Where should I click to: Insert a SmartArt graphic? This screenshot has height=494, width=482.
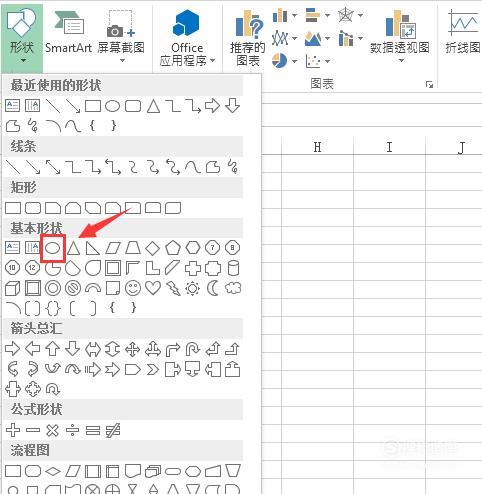click(x=68, y=33)
